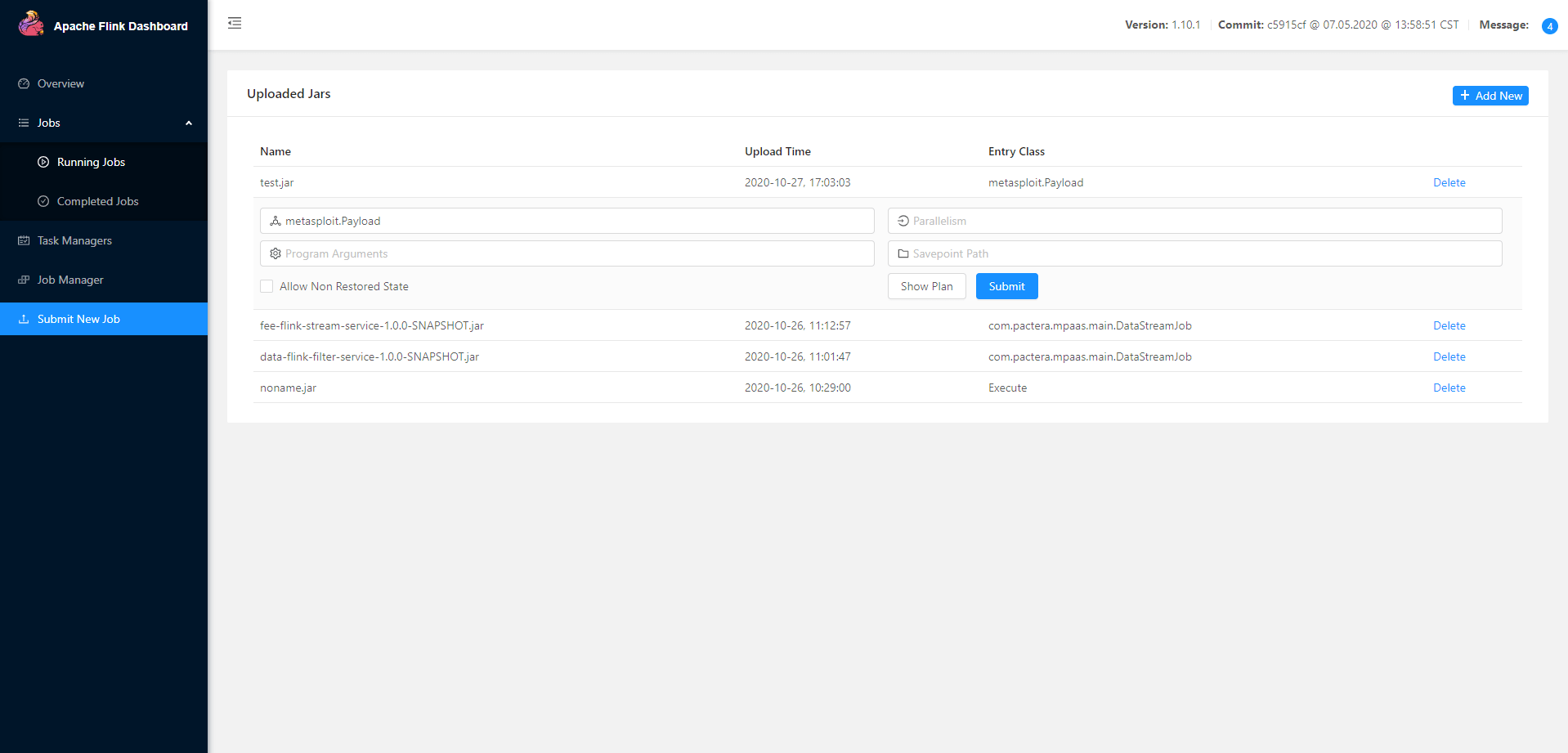Open Running Jobs page
This screenshot has width=1568, height=753.
(91, 162)
